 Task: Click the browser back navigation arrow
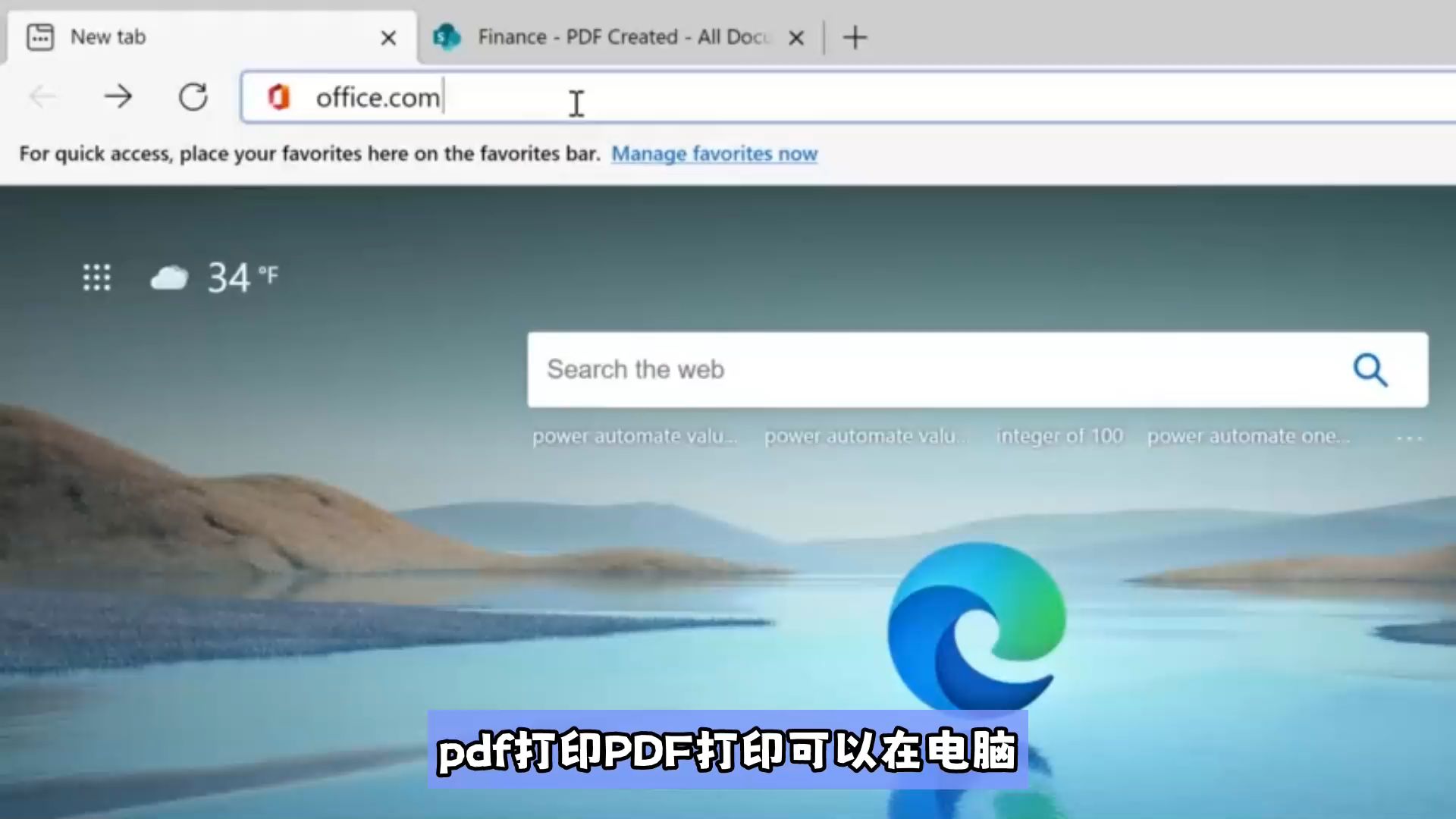(41, 96)
